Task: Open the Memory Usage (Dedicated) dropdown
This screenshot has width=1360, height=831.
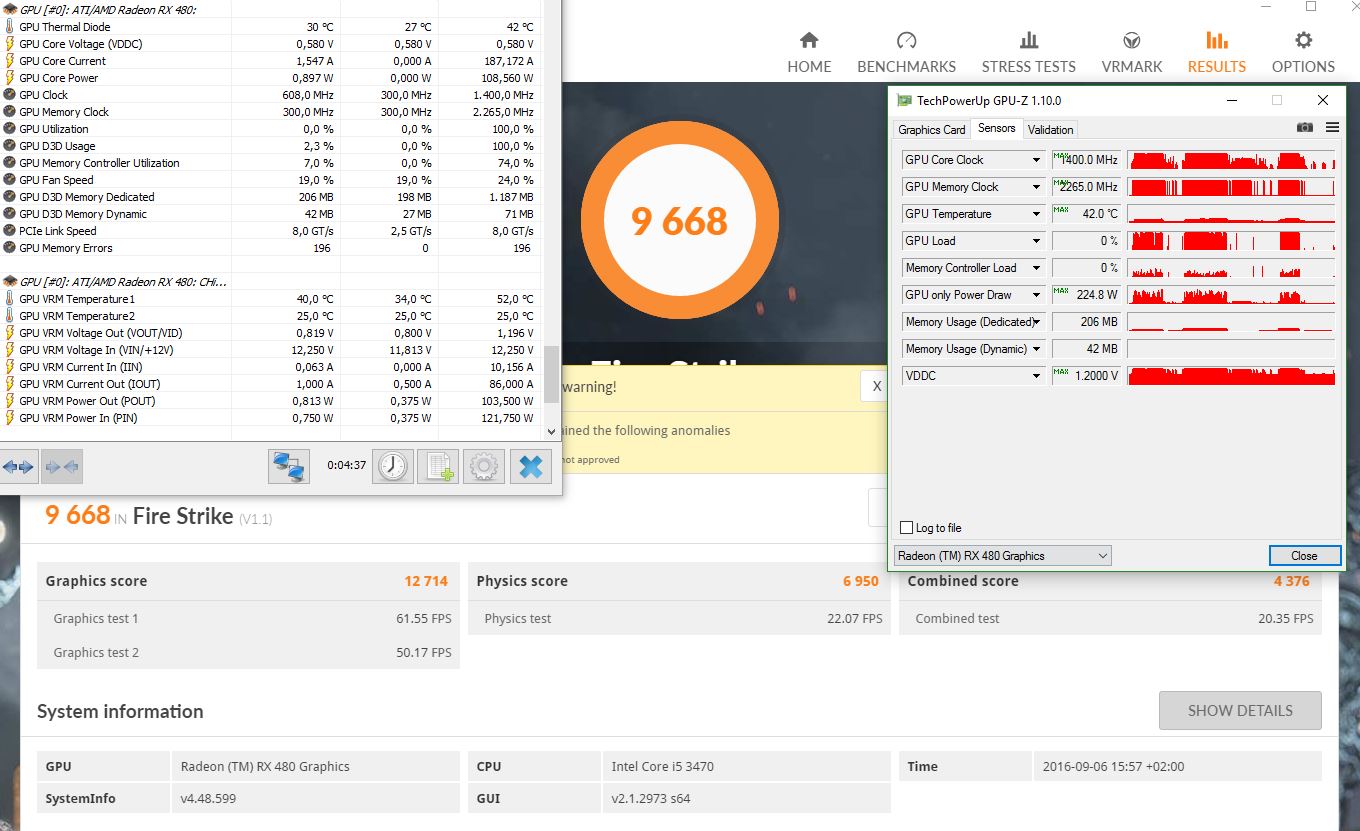Action: (x=1036, y=322)
